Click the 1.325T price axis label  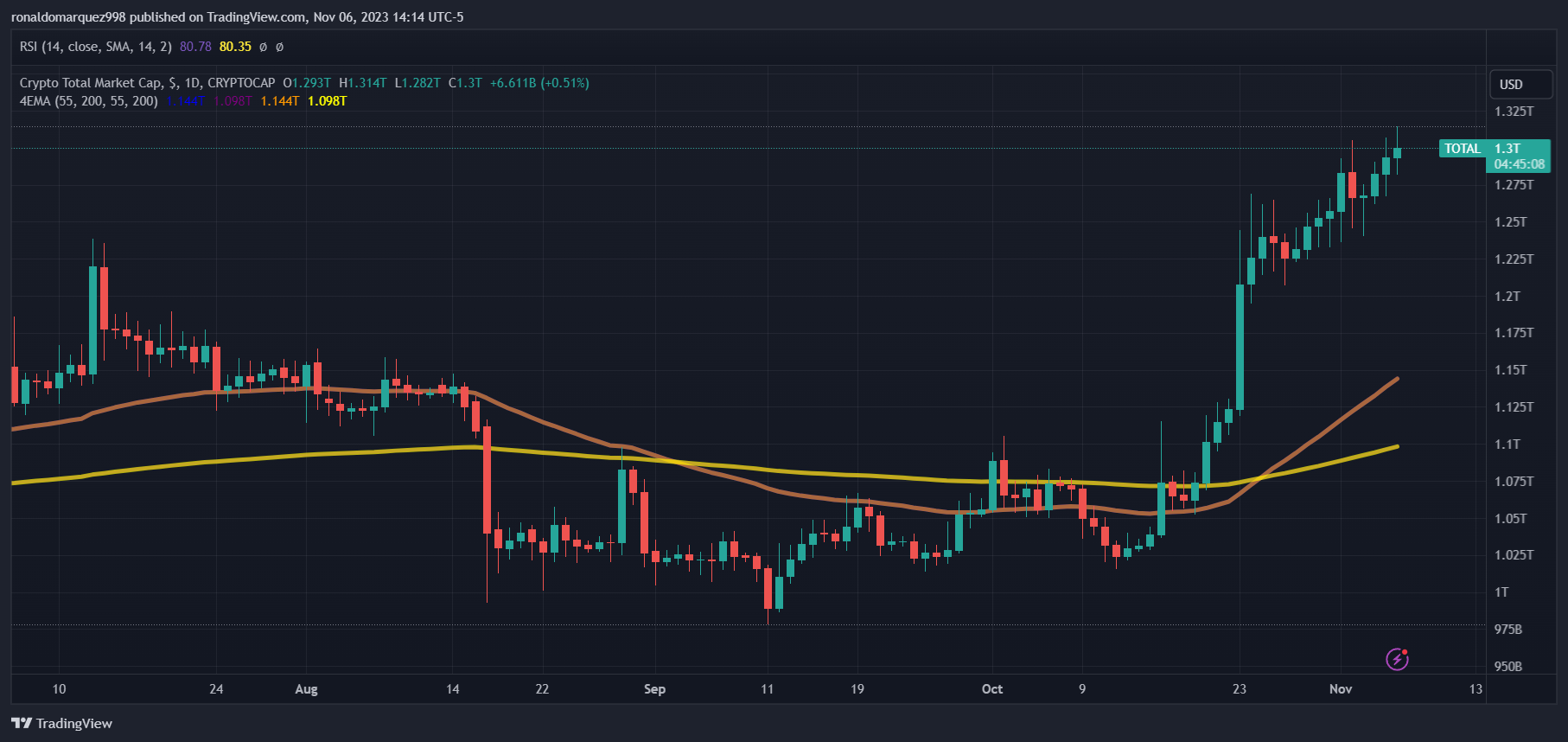pos(1514,112)
